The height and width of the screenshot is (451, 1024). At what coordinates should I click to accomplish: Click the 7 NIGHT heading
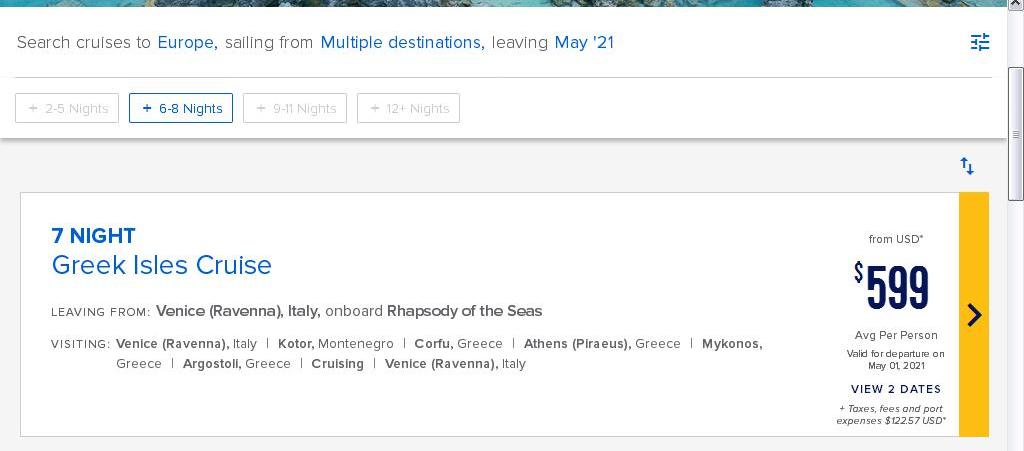(93, 236)
